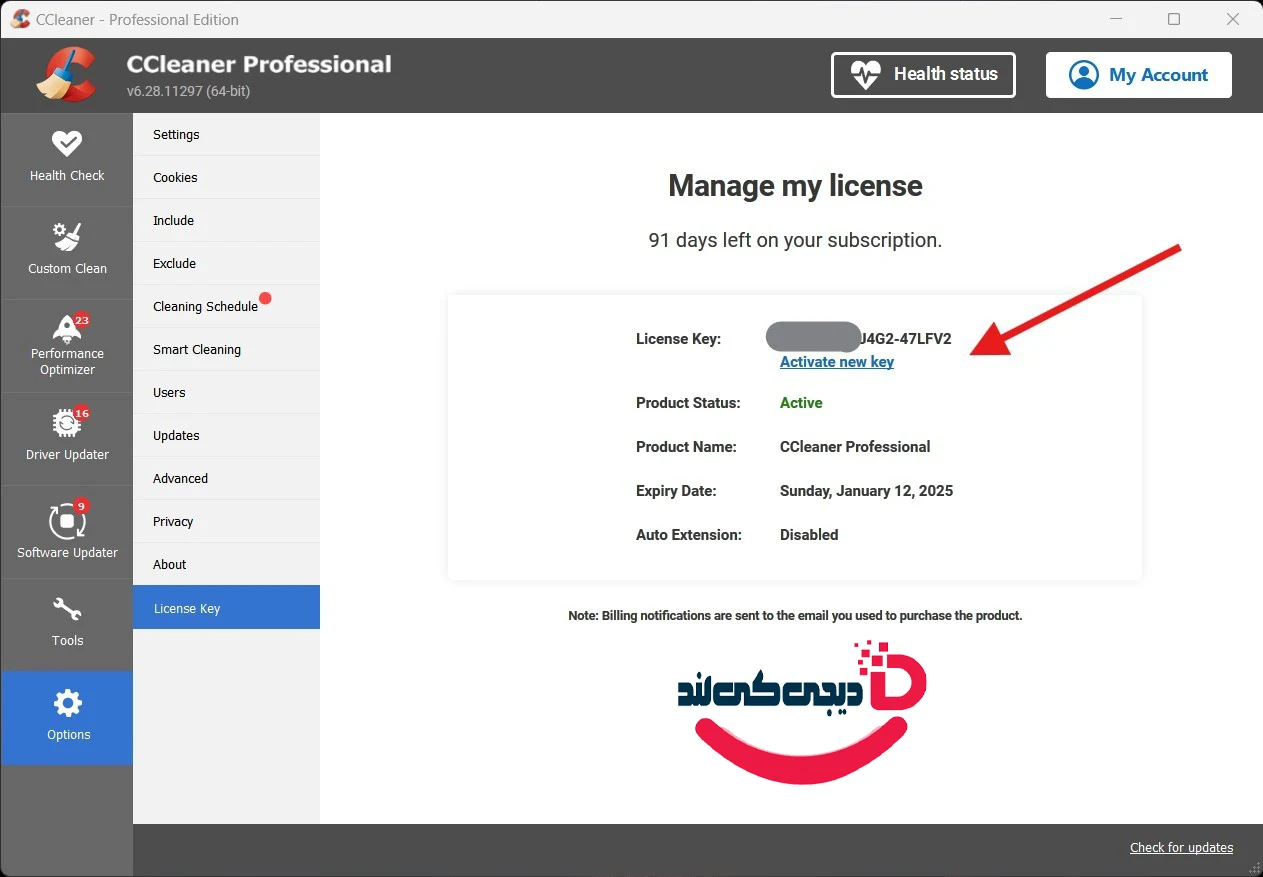Click the green Active status text
This screenshot has width=1263, height=877.
[x=801, y=403]
